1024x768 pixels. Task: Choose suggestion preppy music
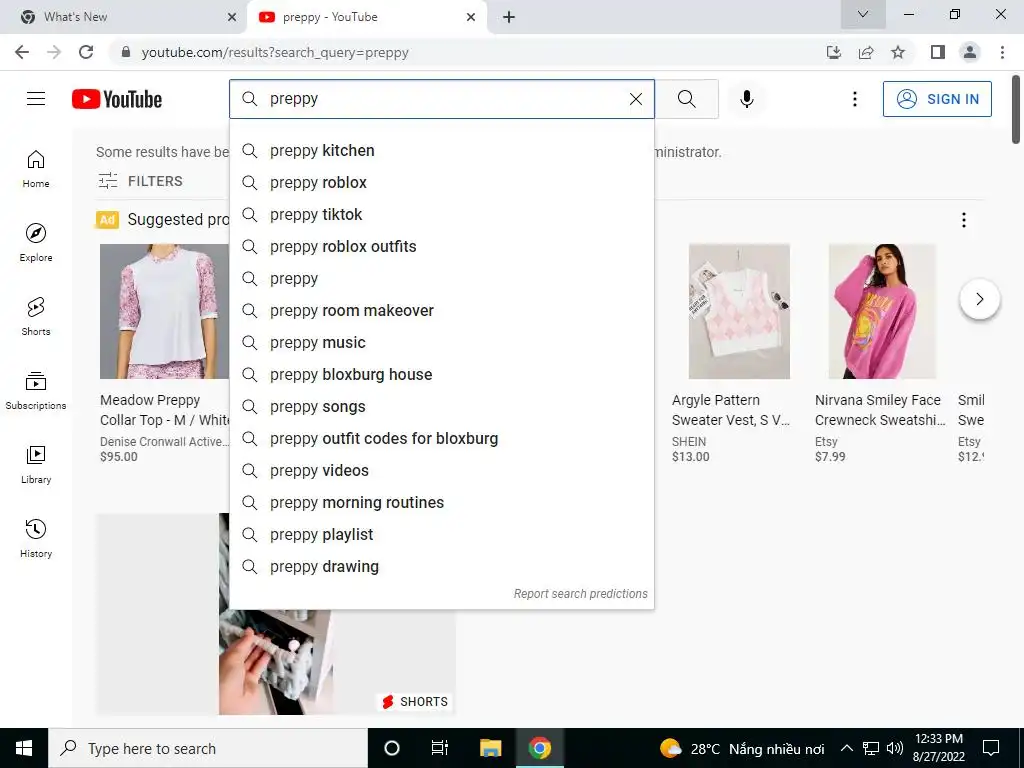[x=441, y=343]
